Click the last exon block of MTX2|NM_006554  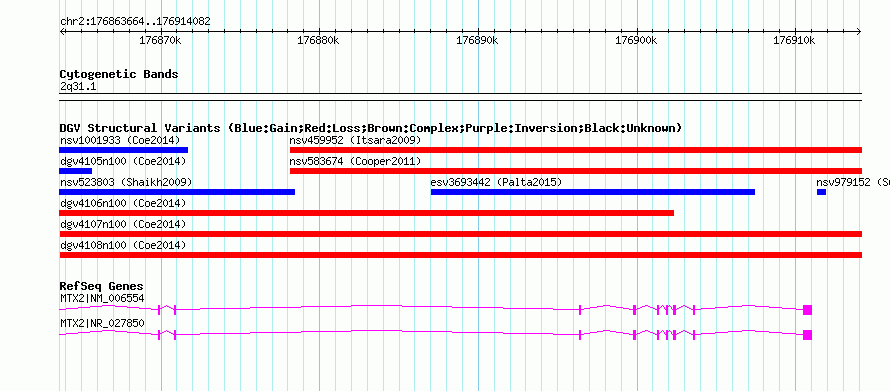coord(808,310)
